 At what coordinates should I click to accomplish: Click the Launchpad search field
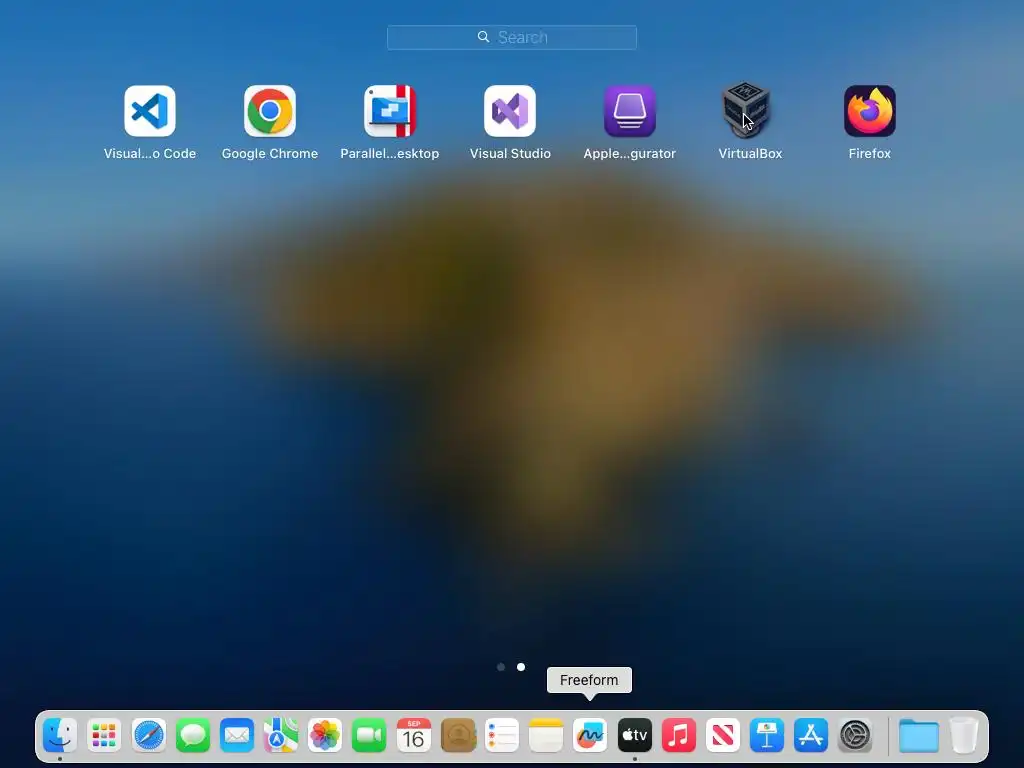coord(512,37)
